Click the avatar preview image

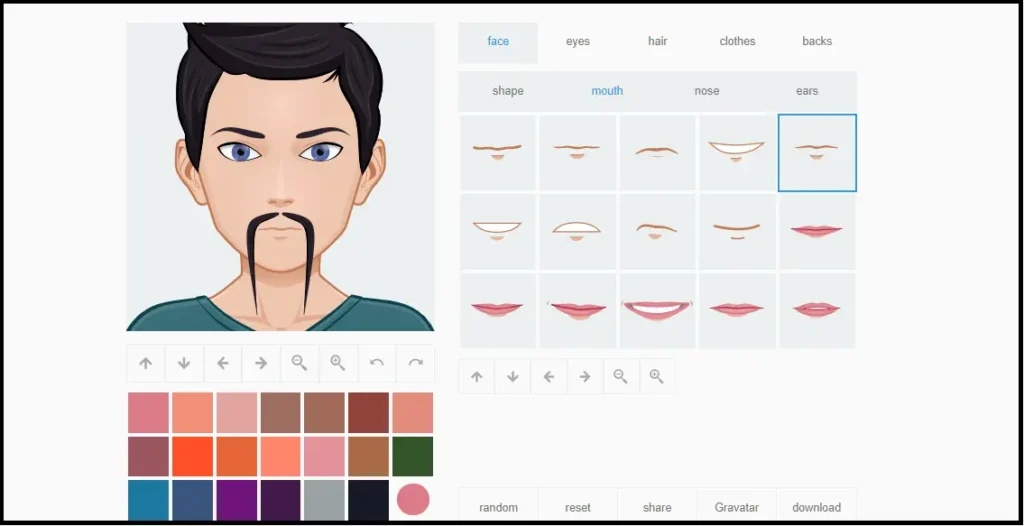(x=280, y=177)
